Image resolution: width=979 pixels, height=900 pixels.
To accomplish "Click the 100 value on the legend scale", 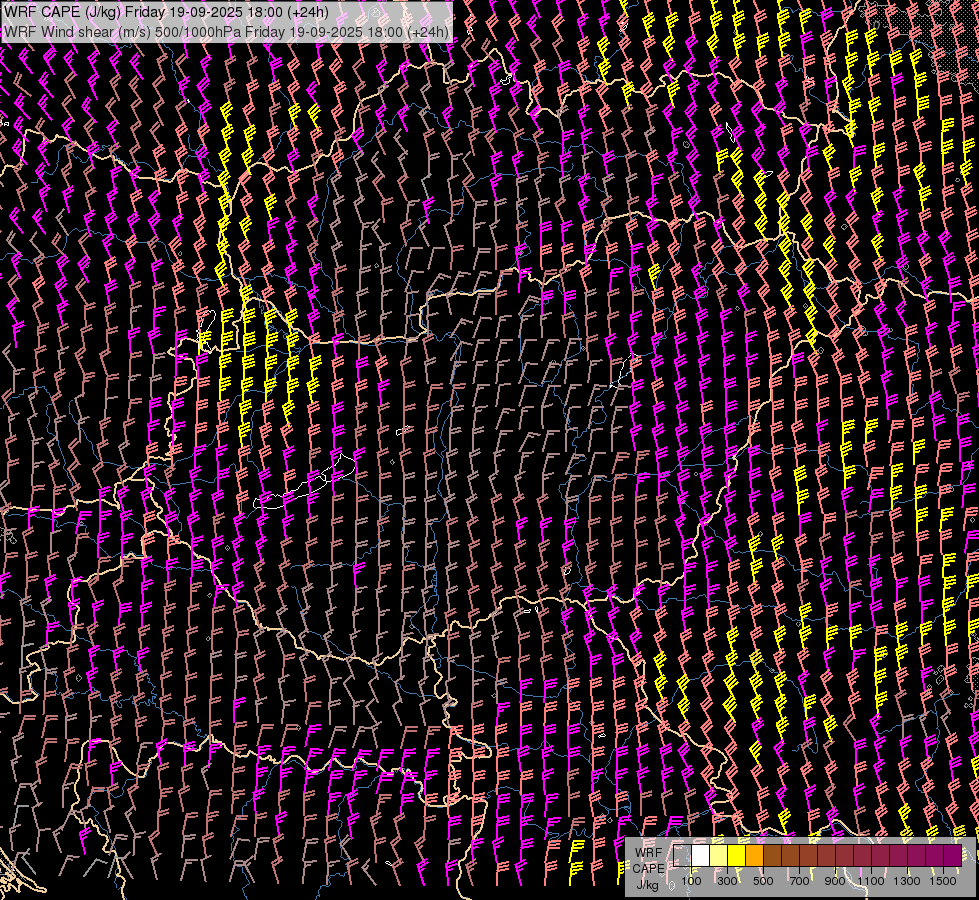I will coord(691,881).
